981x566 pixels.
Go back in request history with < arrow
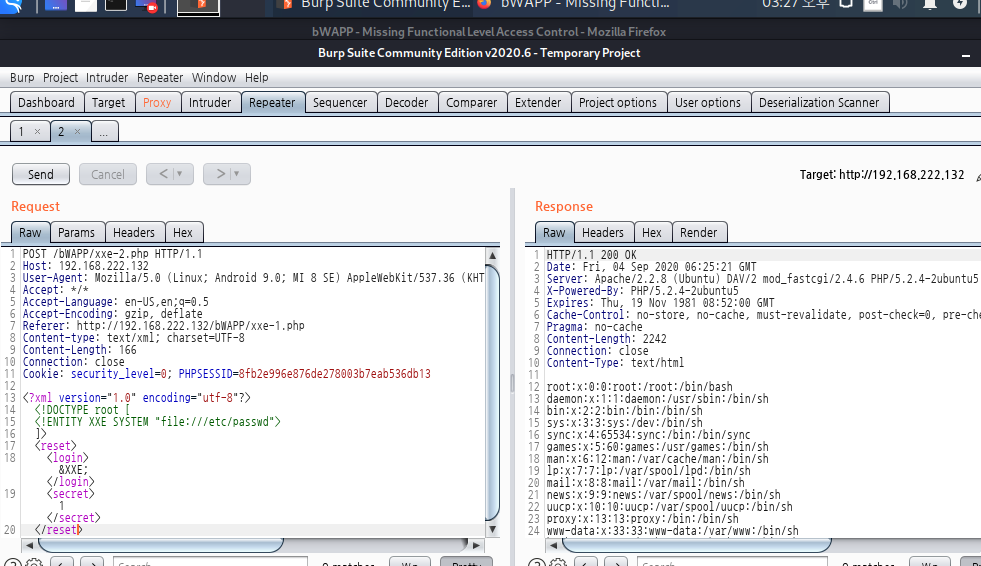[x=163, y=174]
